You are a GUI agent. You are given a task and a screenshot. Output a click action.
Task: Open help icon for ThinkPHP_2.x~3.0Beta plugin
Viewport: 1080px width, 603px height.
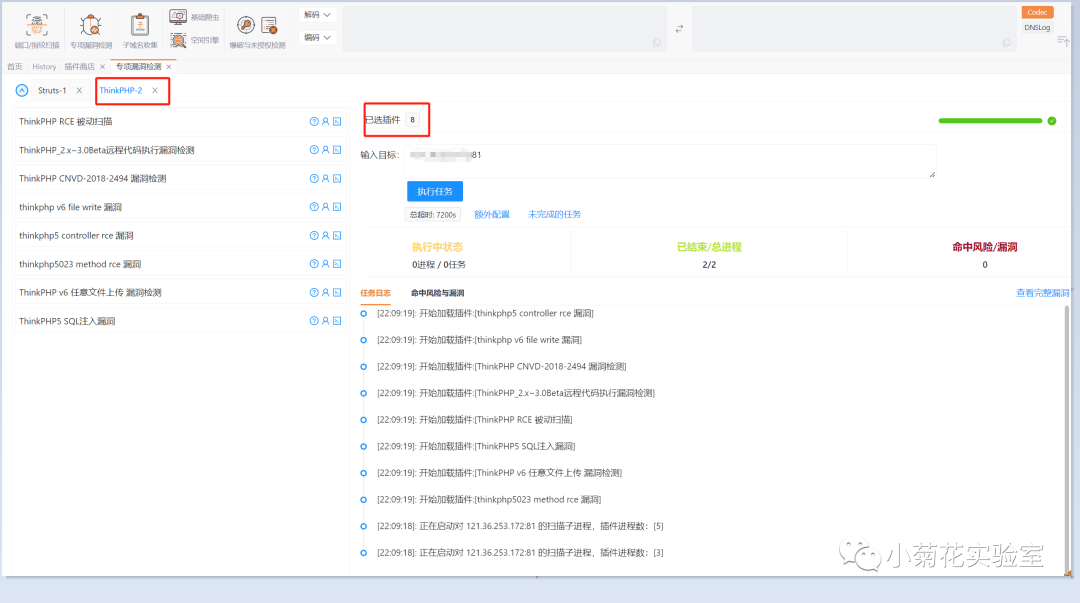point(314,150)
